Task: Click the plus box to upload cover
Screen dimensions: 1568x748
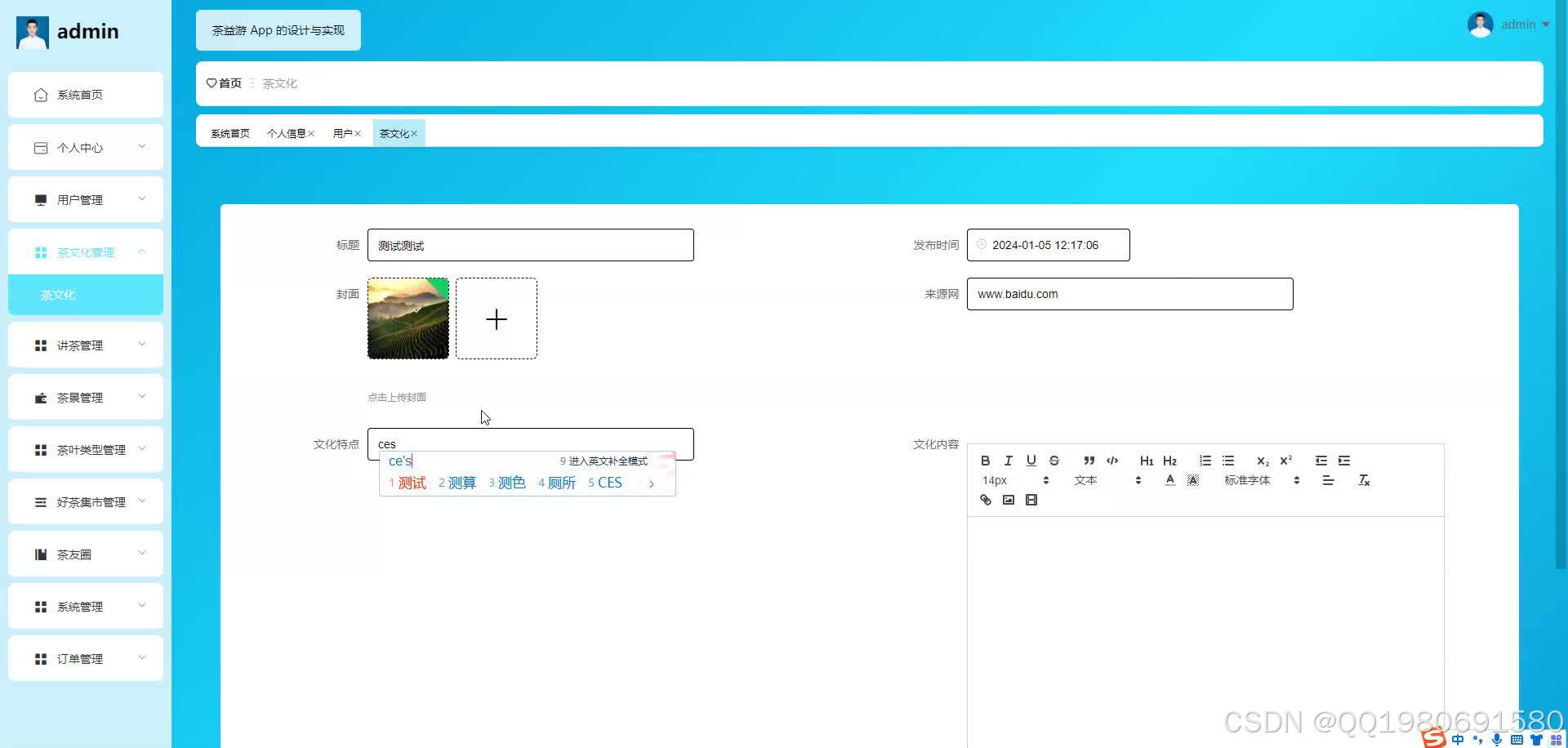Action: pos(497,318)
